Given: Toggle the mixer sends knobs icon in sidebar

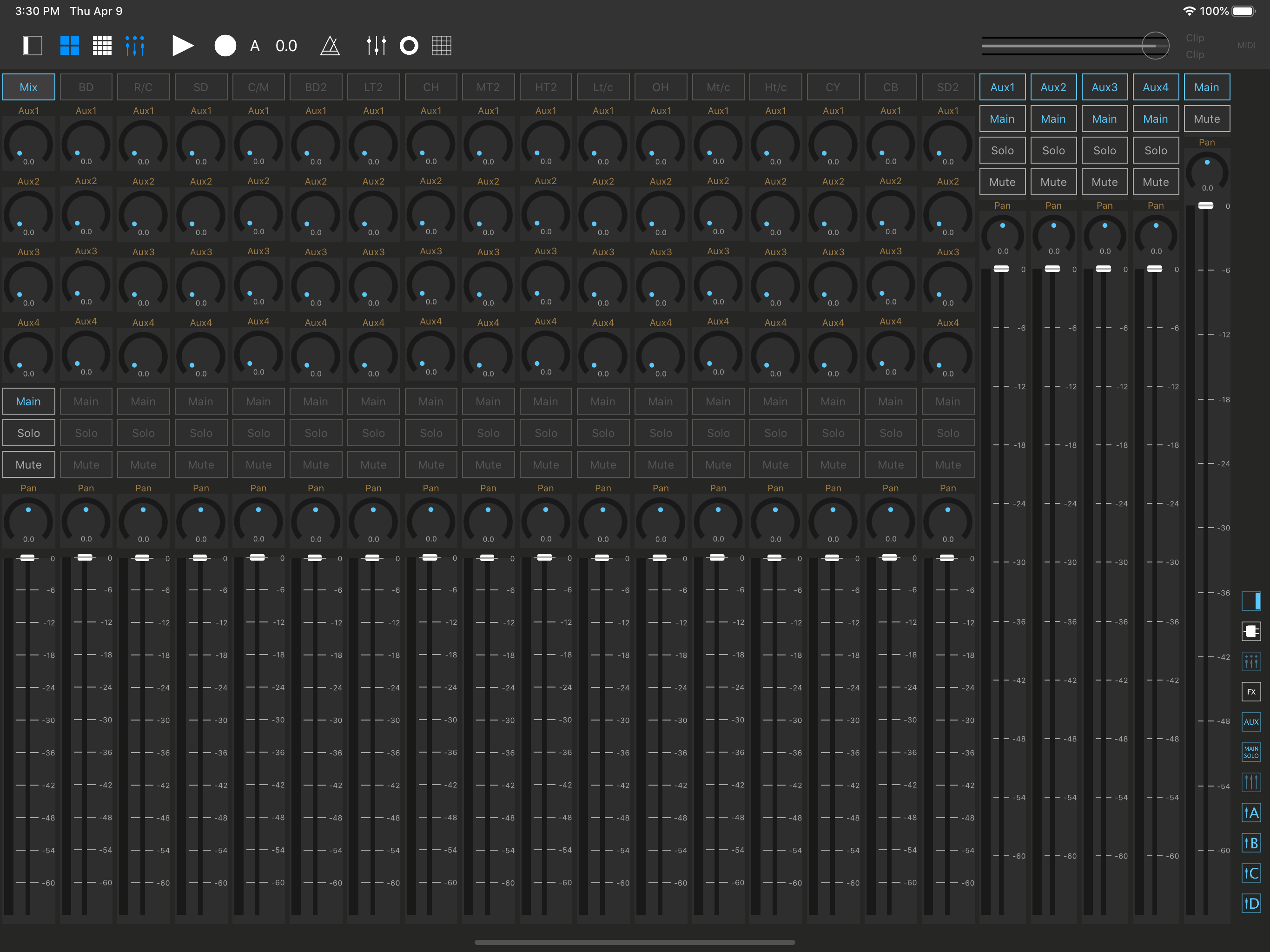Looking at the screenshot, I should coord(1251,661).
